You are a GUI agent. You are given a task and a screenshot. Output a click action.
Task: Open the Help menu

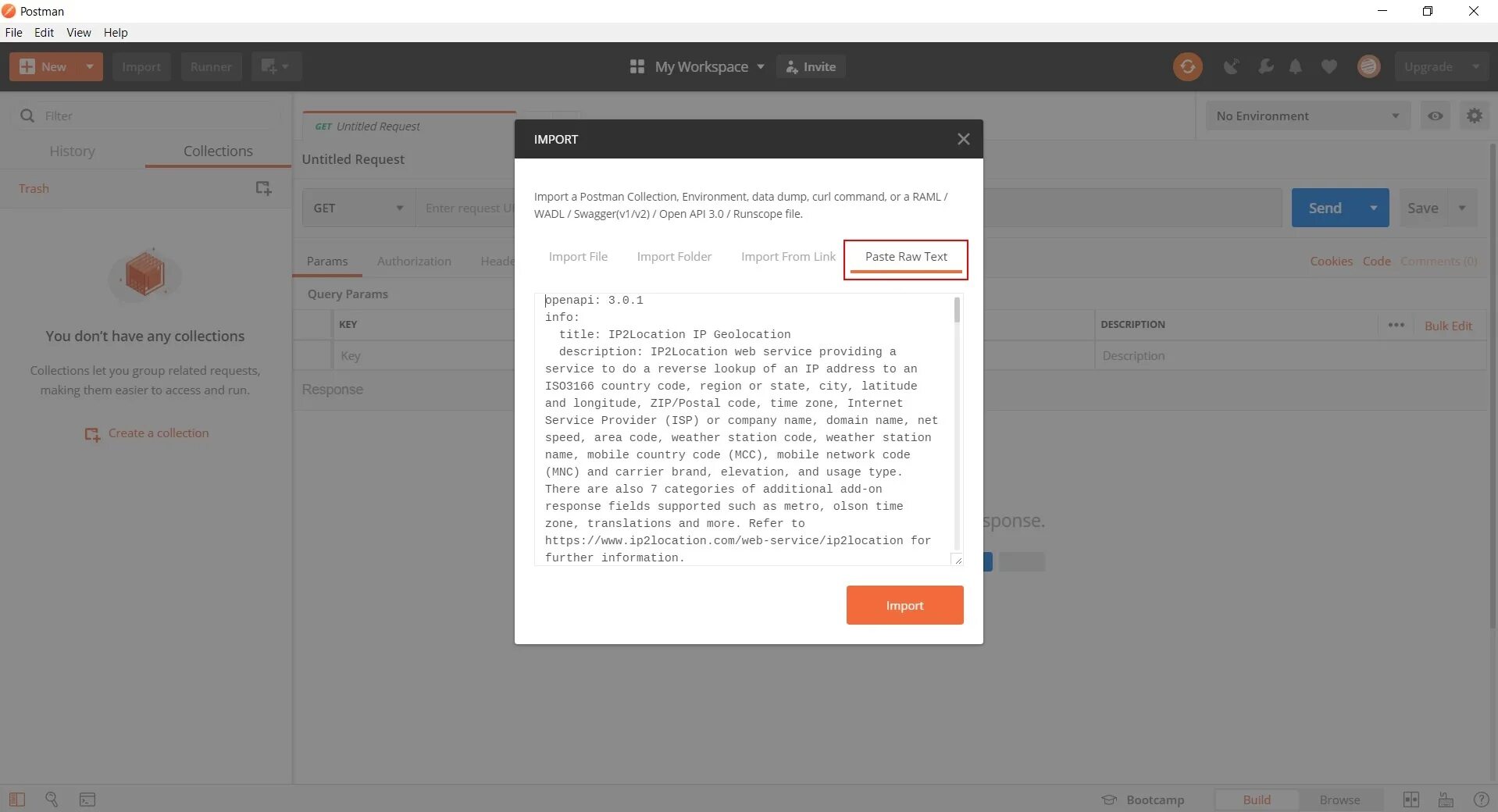(x=116, y=32)
